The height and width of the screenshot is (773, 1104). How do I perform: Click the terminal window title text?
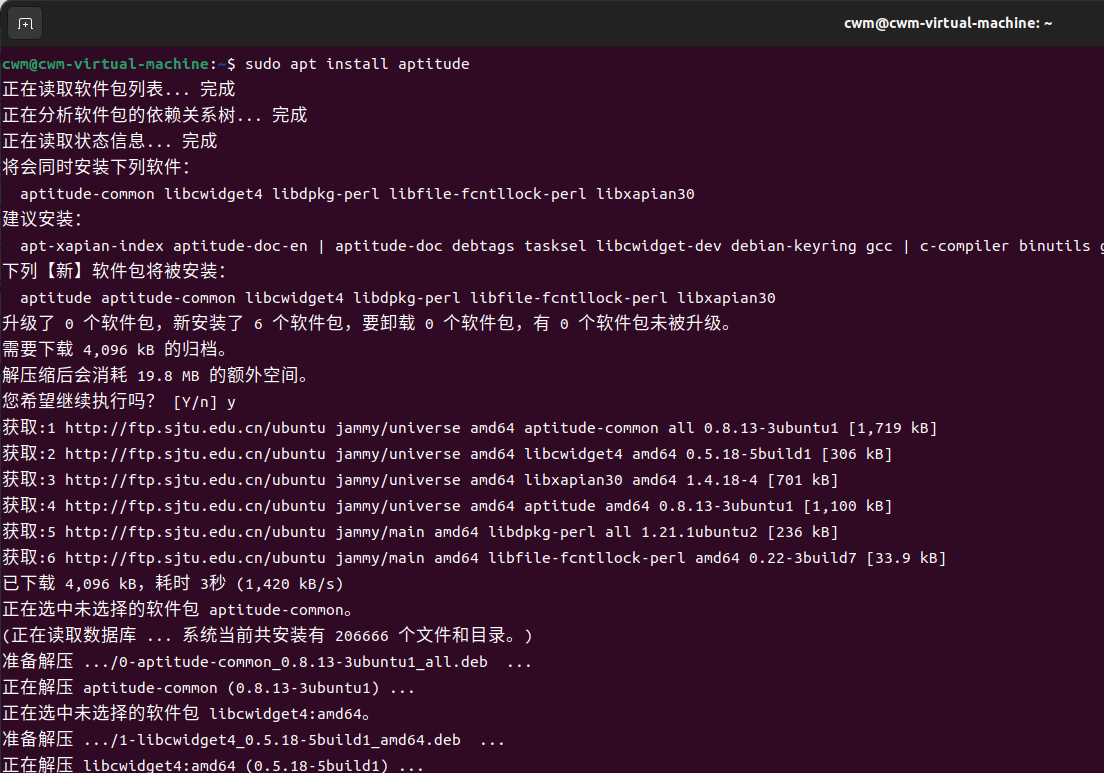point(946,22)
